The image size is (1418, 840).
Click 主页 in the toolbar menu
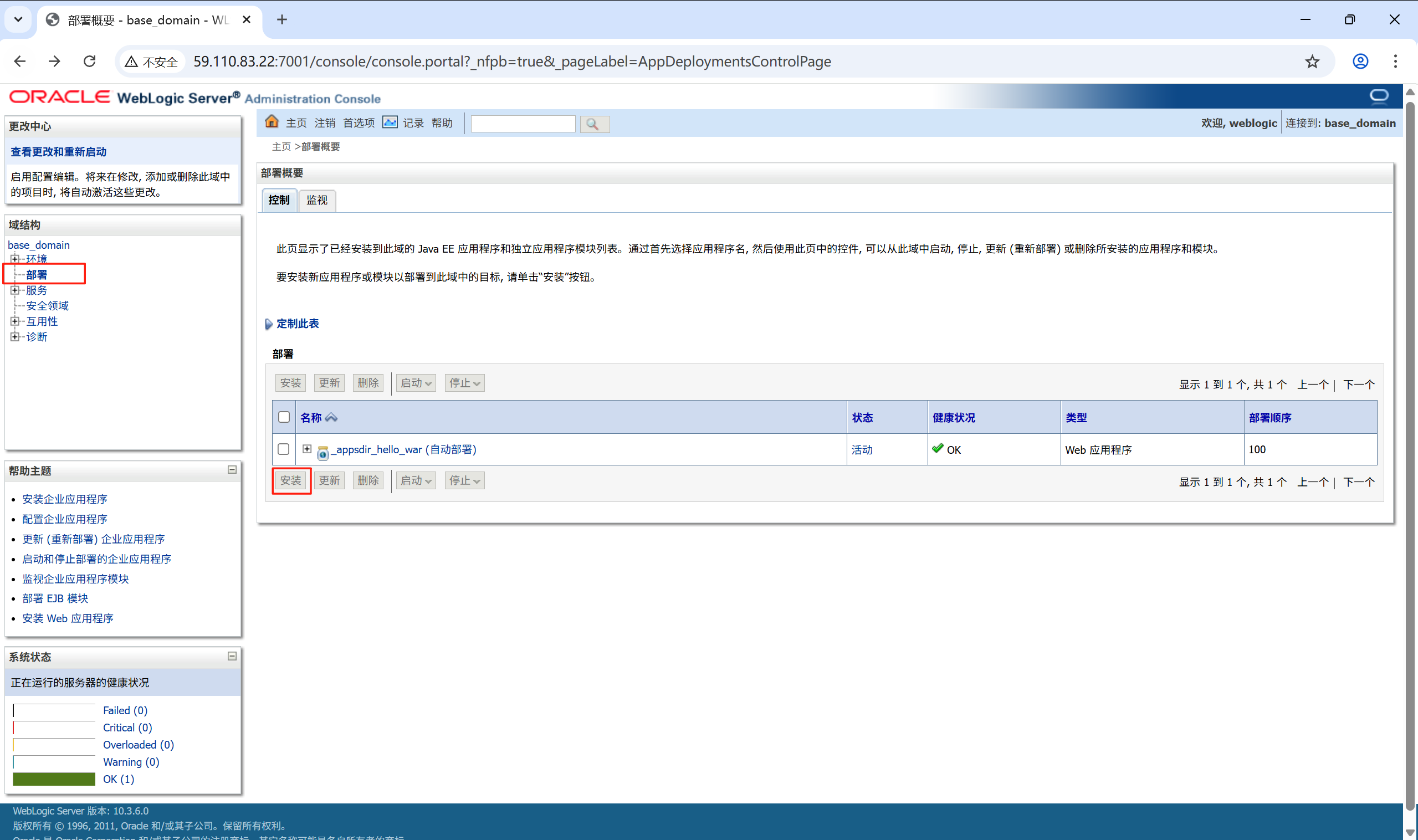pos(296,123)
